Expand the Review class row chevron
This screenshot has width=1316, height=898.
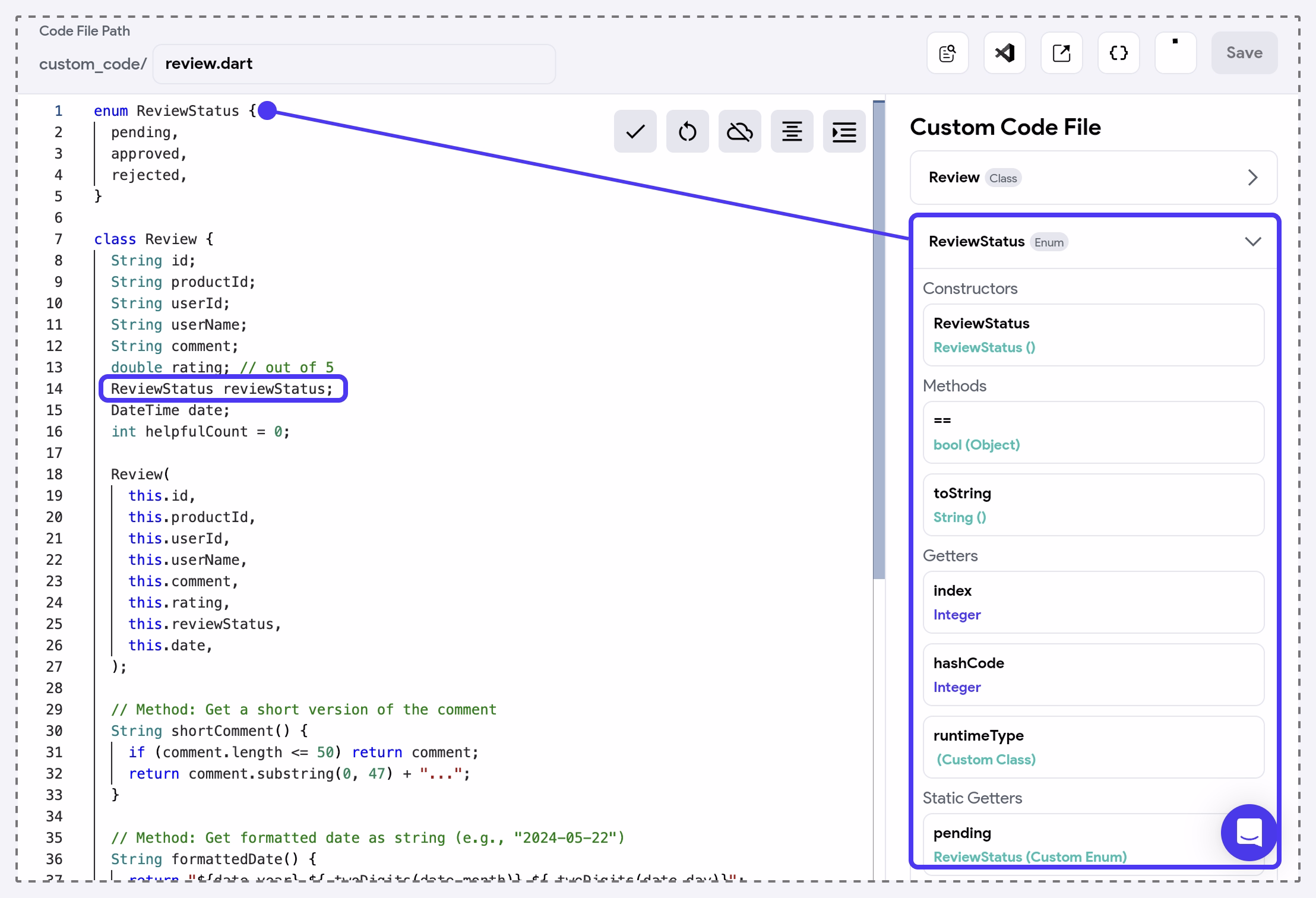[1252, 178]
